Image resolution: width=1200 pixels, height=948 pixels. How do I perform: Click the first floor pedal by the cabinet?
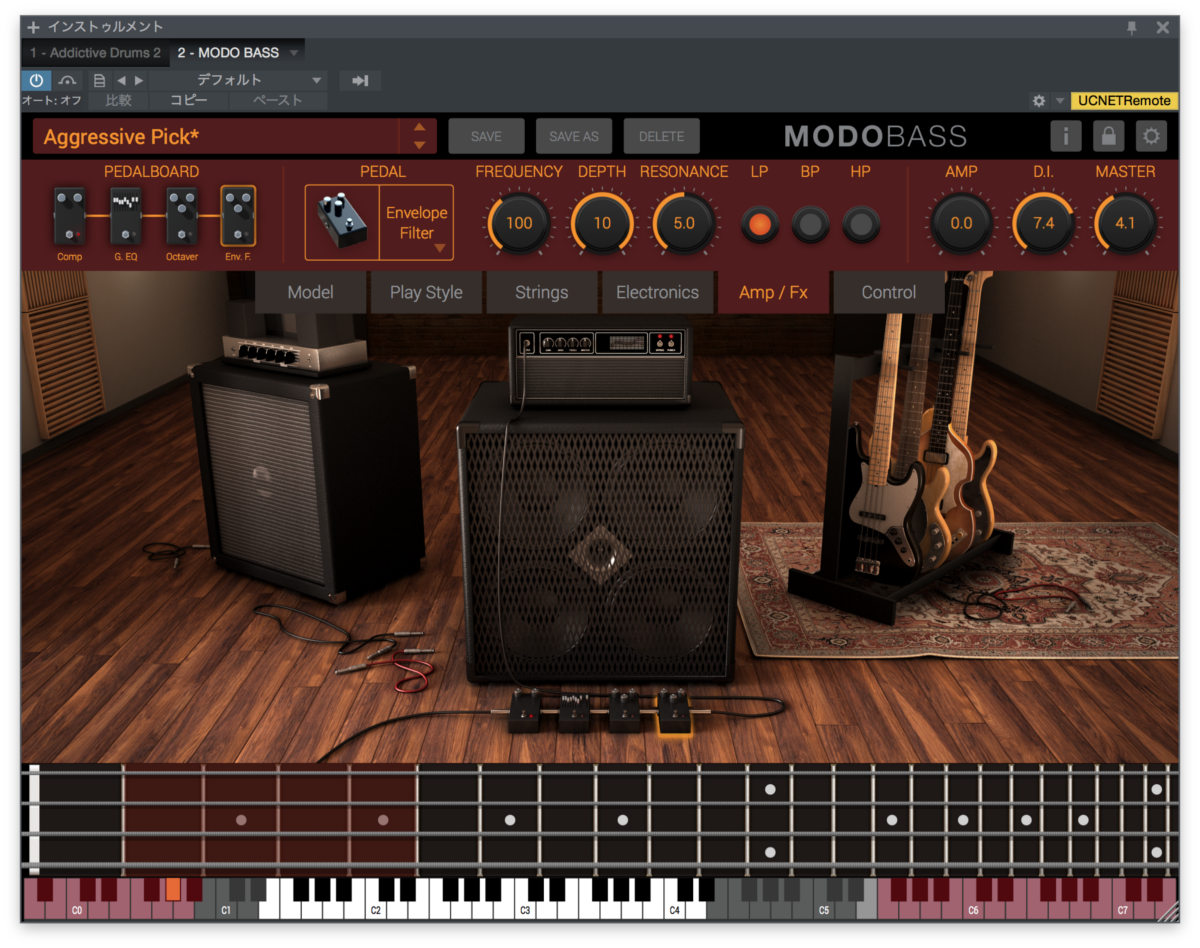[x=525, y=711]
